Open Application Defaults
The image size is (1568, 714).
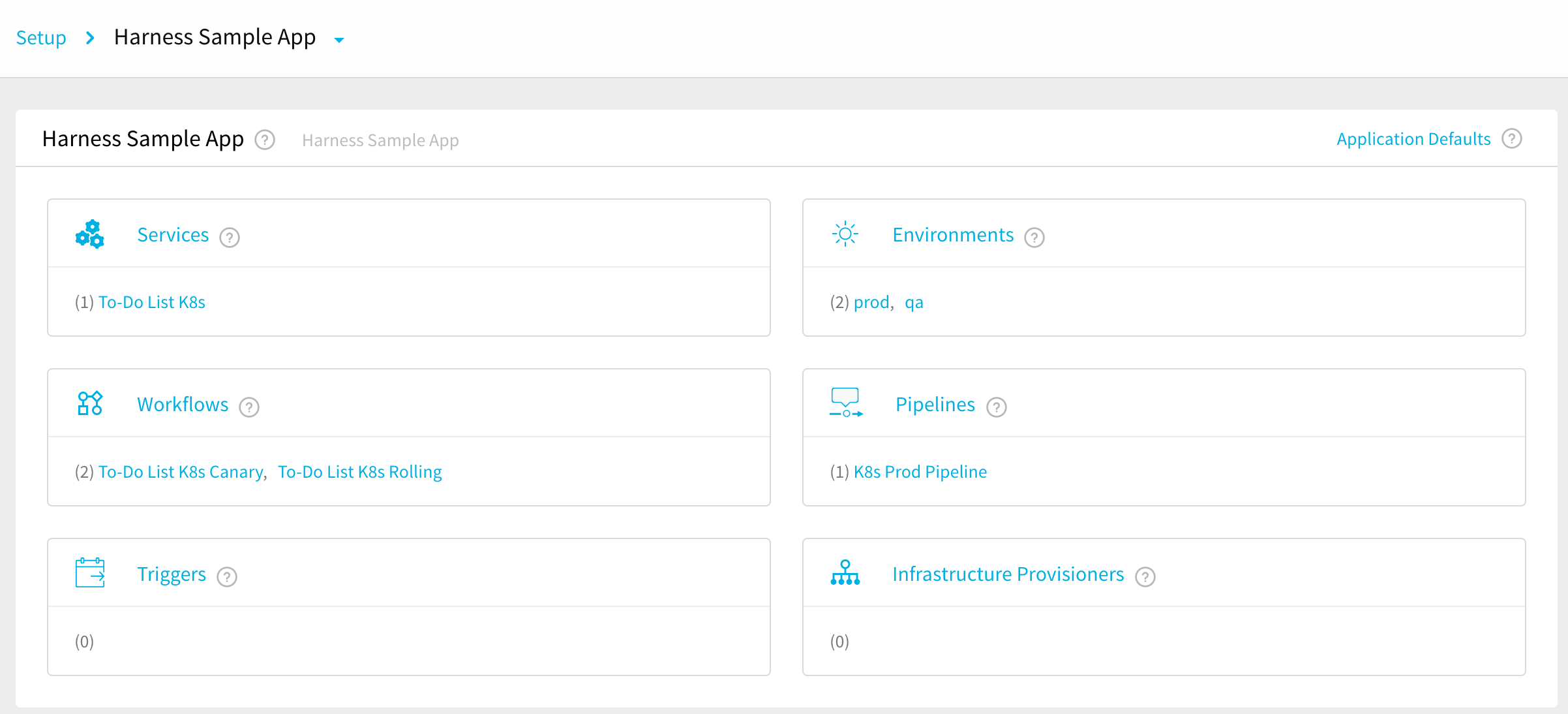pos(1413,139)
